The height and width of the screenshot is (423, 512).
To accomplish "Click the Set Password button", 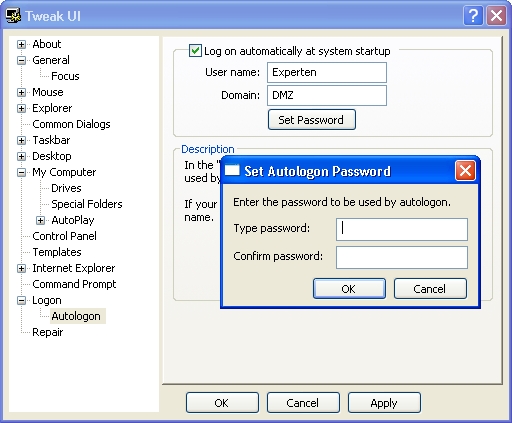I will tap(312, 120).
